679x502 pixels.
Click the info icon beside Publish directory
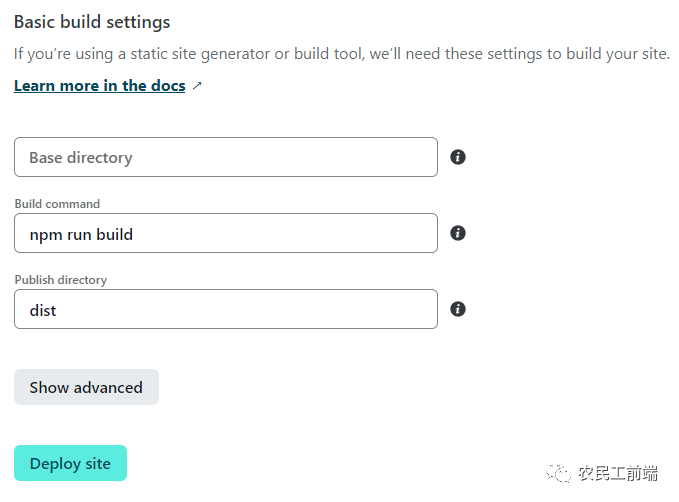pyautogui.click(x=458, y=309)
